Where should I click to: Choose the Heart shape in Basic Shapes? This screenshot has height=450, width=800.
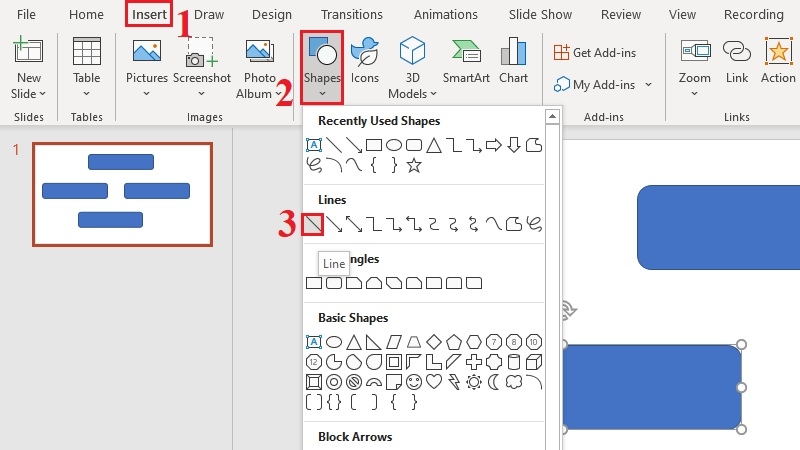(x=434, y=382)
